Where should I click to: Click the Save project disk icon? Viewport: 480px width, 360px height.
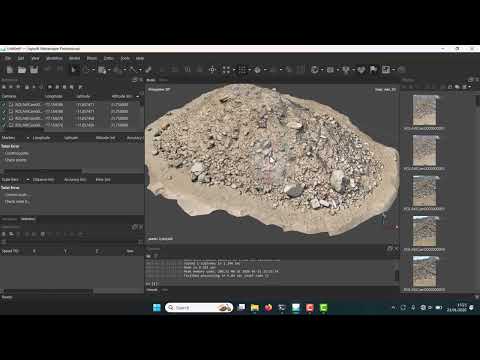coord(34,69)
